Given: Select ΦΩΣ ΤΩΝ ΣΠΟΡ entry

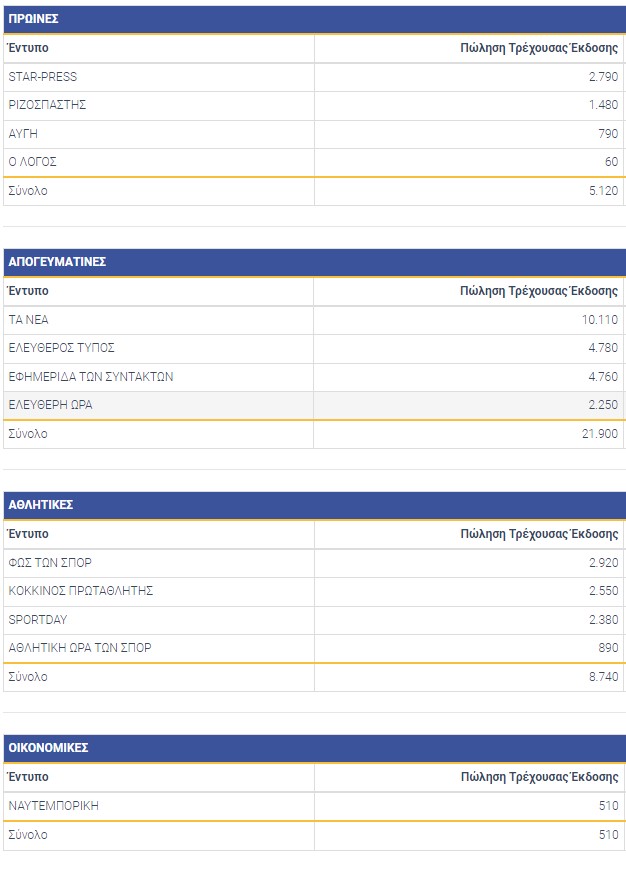Looking at the screenshot, I should 50,563.
